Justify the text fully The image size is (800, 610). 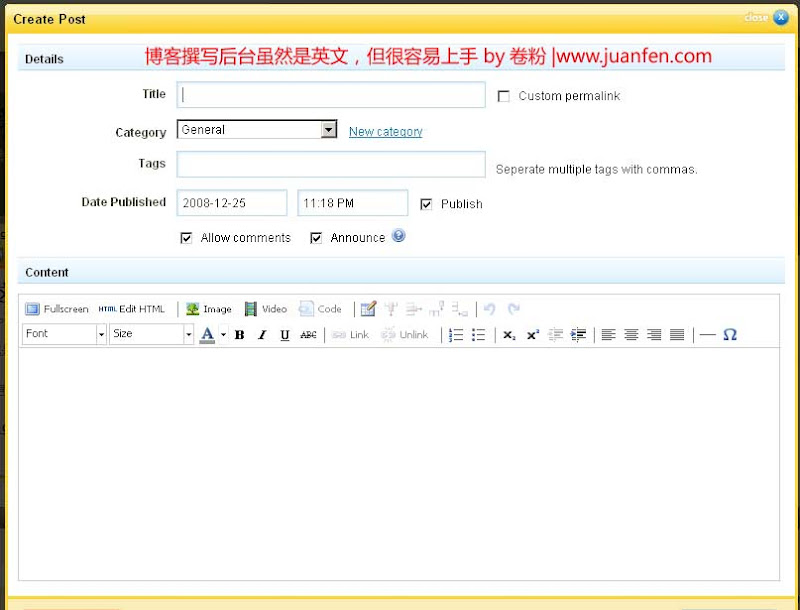pyautogui.click(x=677, y=335)
